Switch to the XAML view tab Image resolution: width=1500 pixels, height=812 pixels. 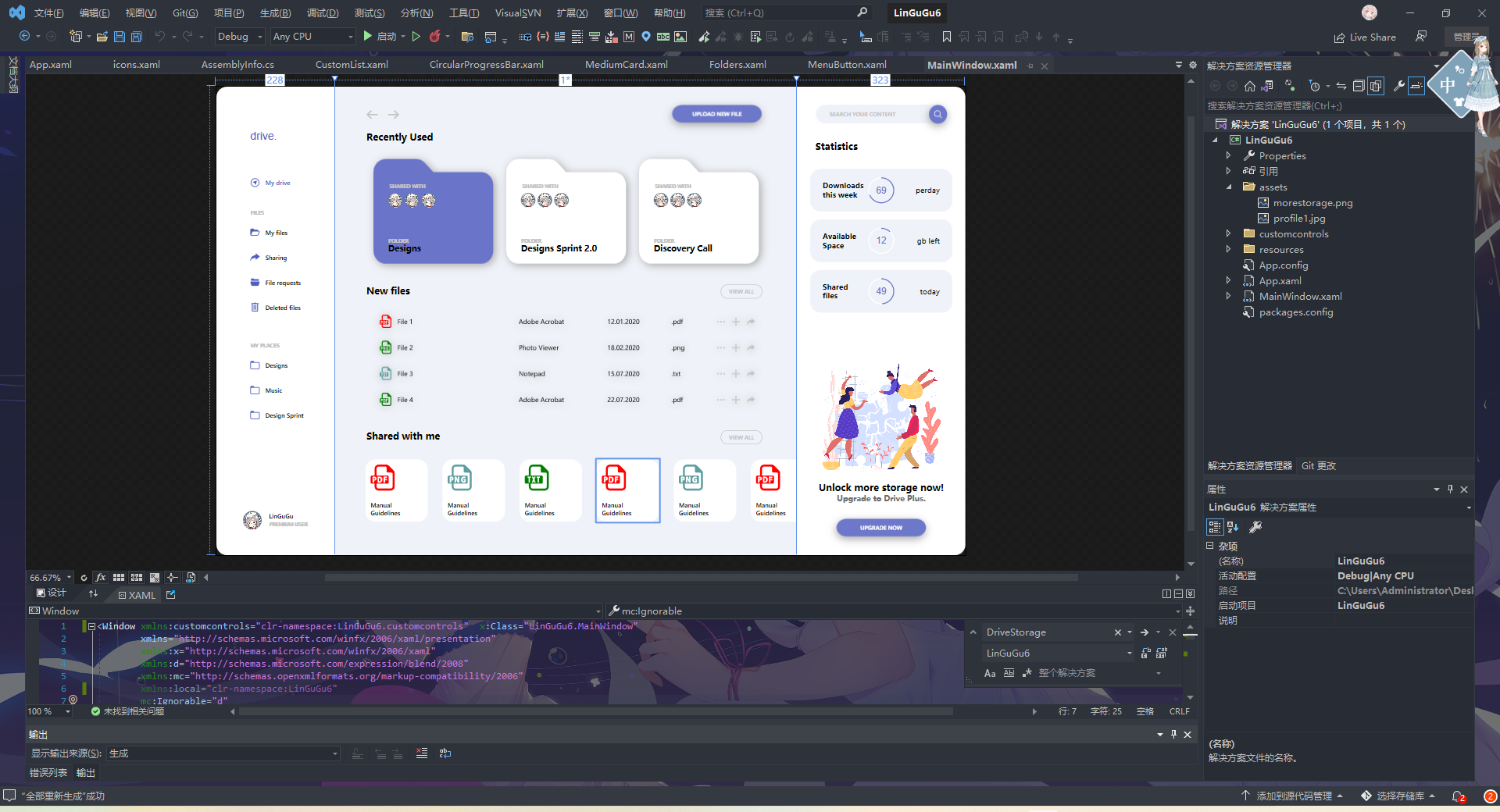click(137, 595)
